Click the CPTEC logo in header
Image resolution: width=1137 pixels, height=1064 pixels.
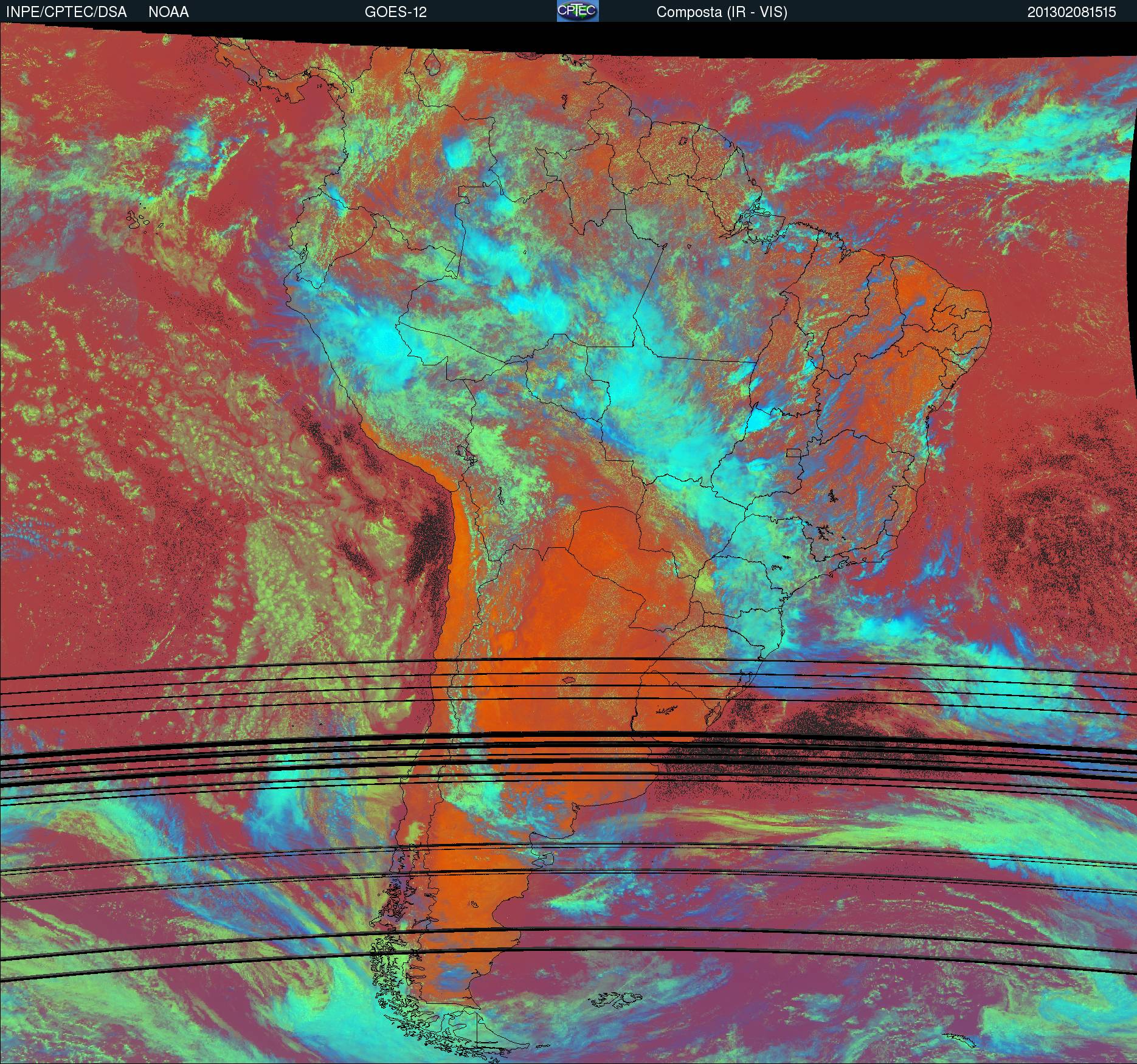pos(578,11)
